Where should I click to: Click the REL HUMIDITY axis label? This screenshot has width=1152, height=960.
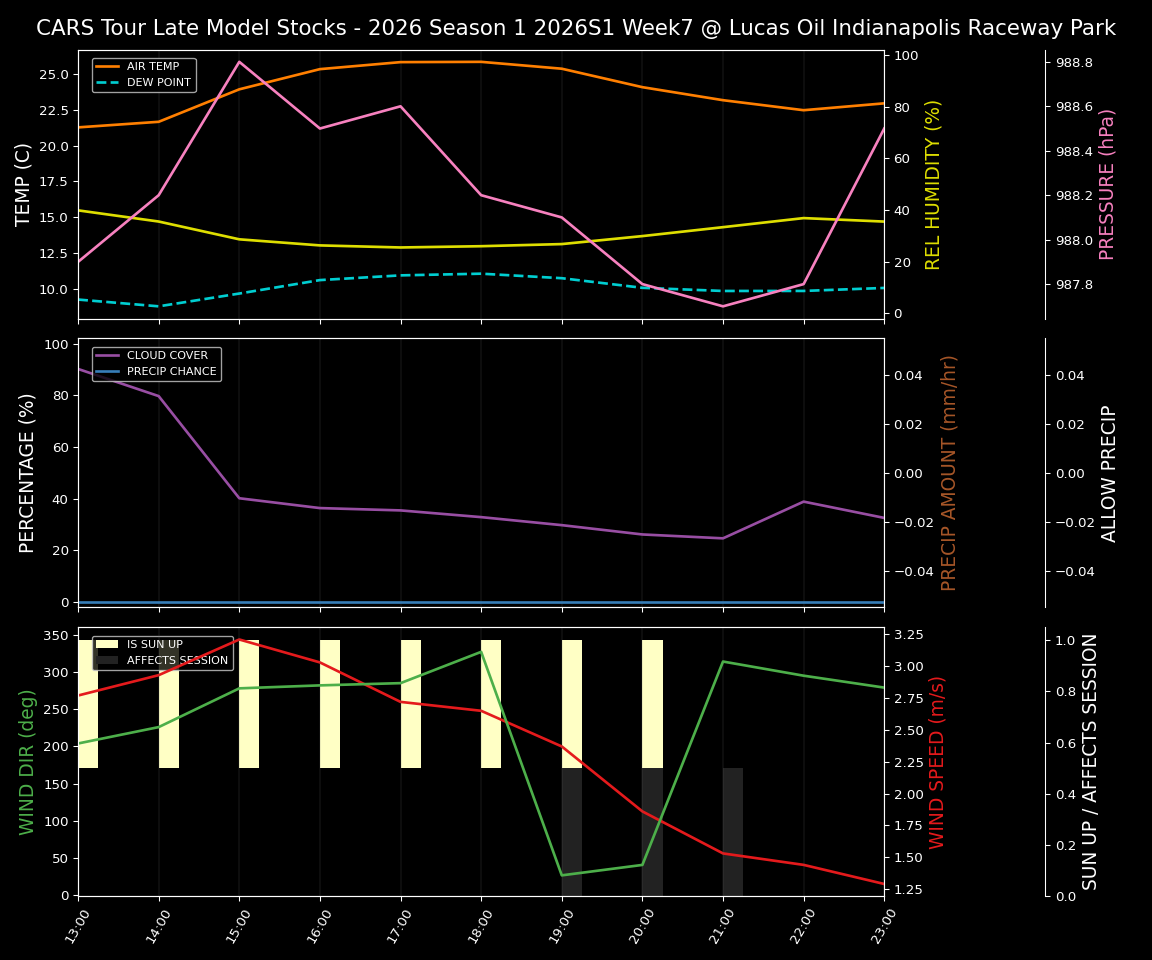click(934, 183)
